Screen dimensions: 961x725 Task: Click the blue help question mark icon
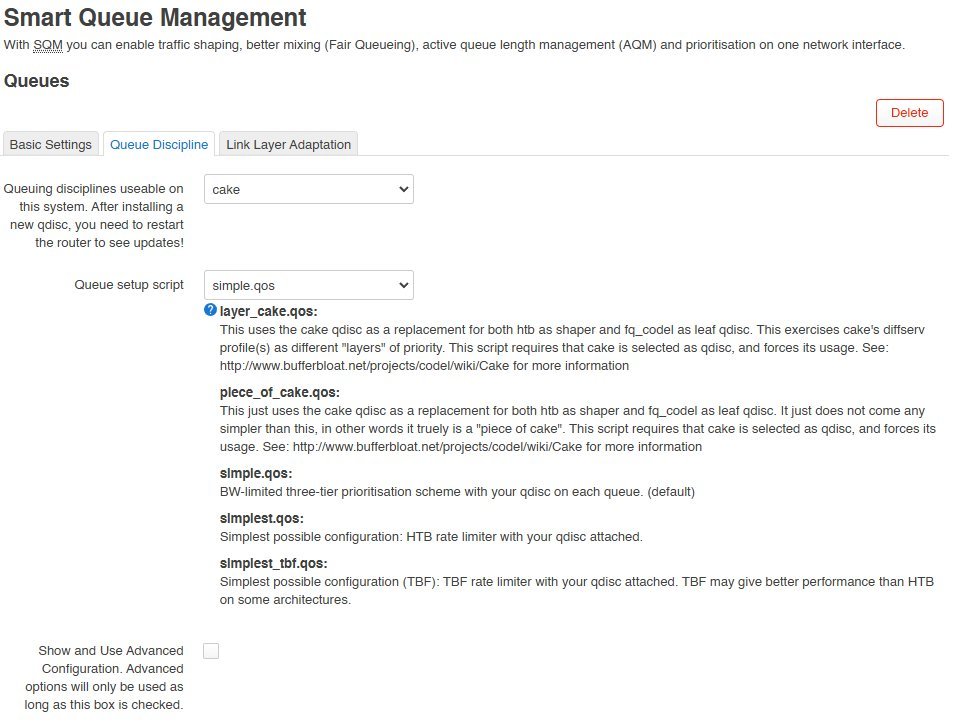click(x=210, y=310)
